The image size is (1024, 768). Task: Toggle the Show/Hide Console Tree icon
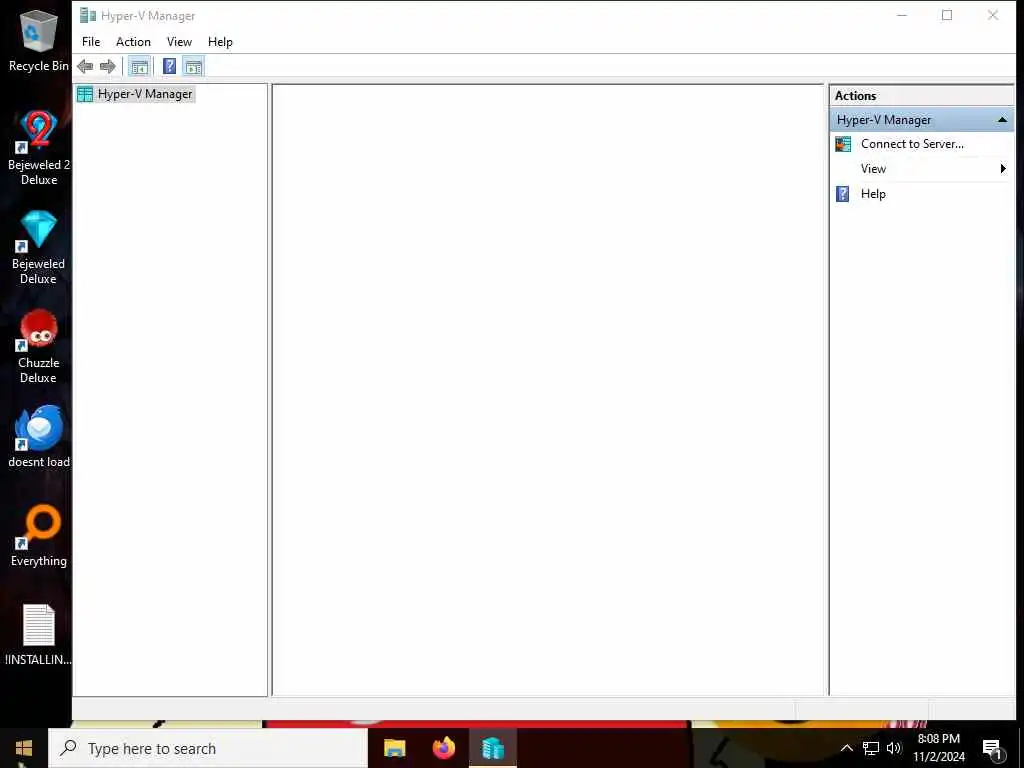(x=139, y=66)
